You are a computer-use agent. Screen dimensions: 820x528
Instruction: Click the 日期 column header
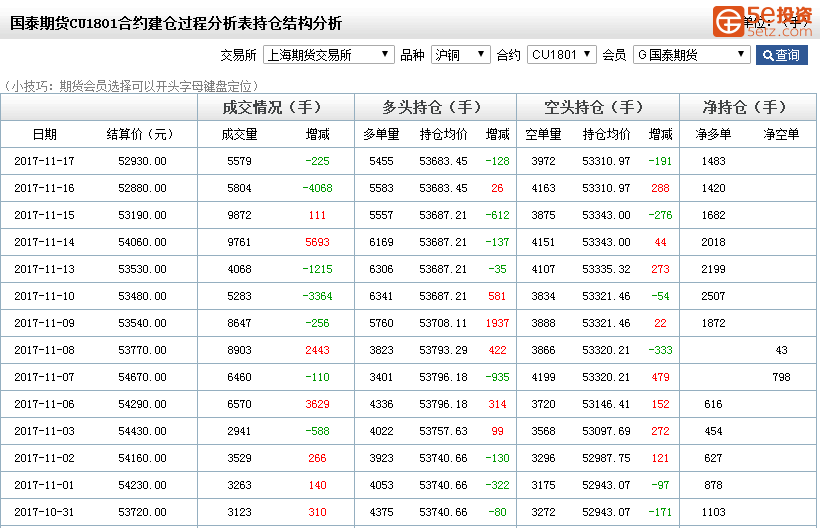44,134
